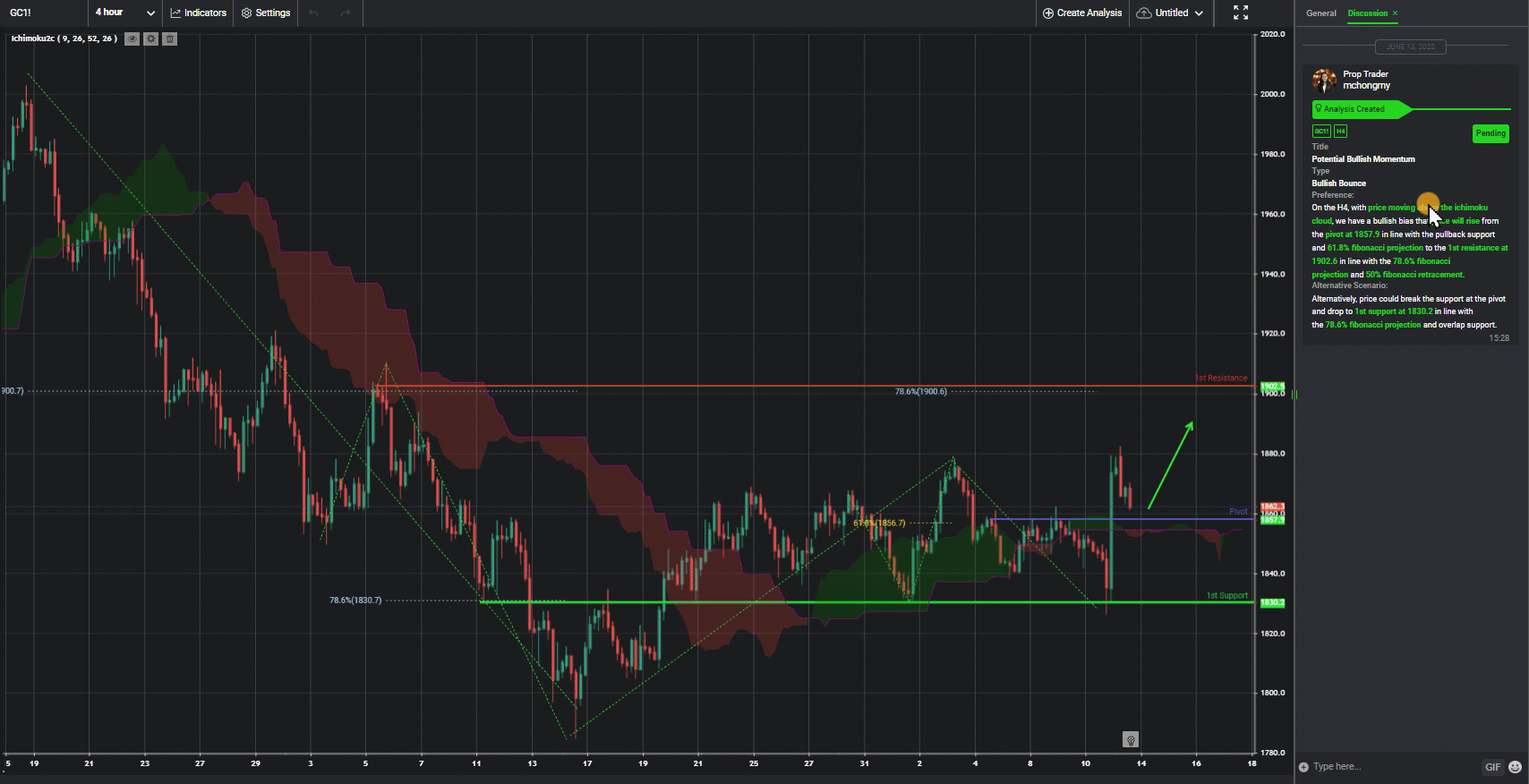
Task: Open Ichimoku indicator settings gear
Action: coord(151,38)
